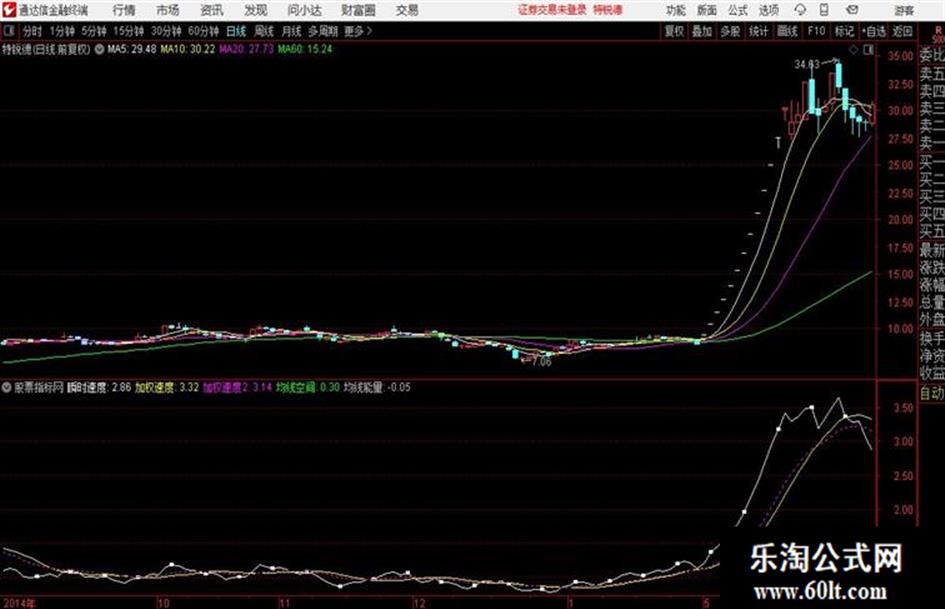The image size is (945, 609).
Task: Click the 均线空间: 0.30 value
Action: 308,387
